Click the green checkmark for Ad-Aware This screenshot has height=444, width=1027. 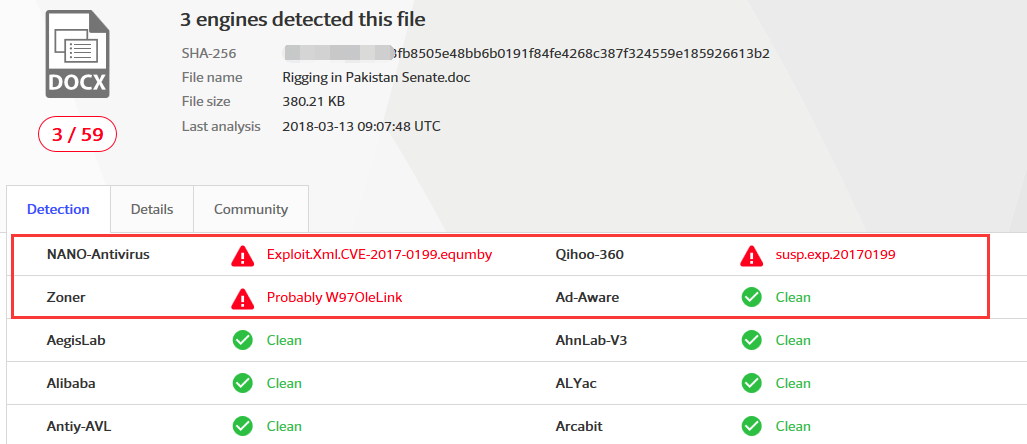751,298
